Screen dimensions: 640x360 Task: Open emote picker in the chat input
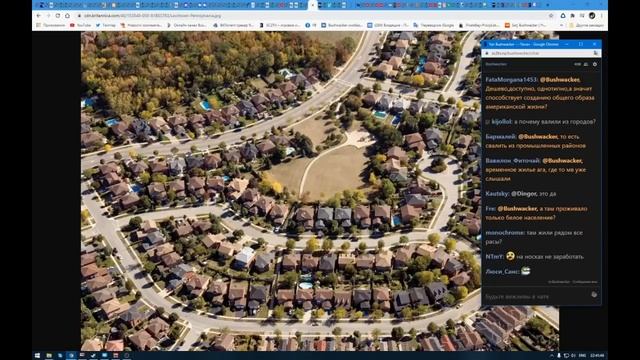pyautogui.click(x=594, y=294)
